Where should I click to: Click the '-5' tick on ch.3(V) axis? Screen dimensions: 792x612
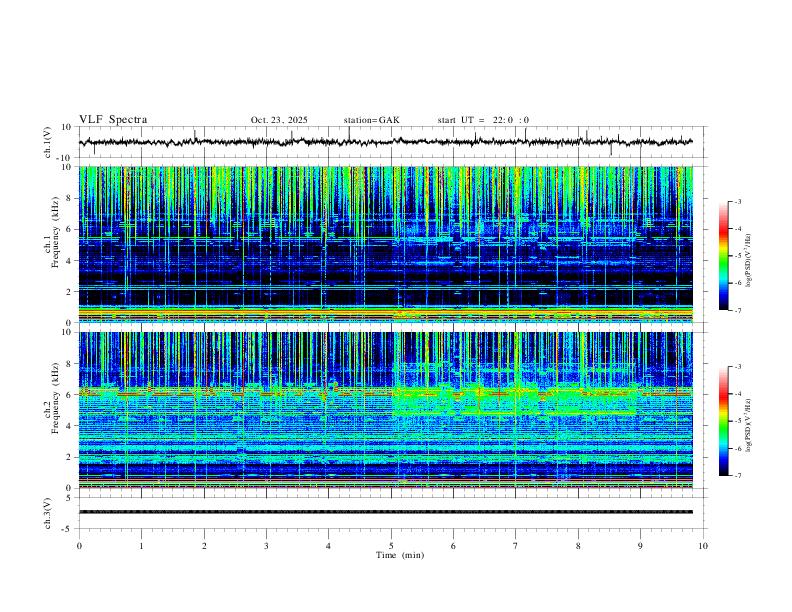68,529
